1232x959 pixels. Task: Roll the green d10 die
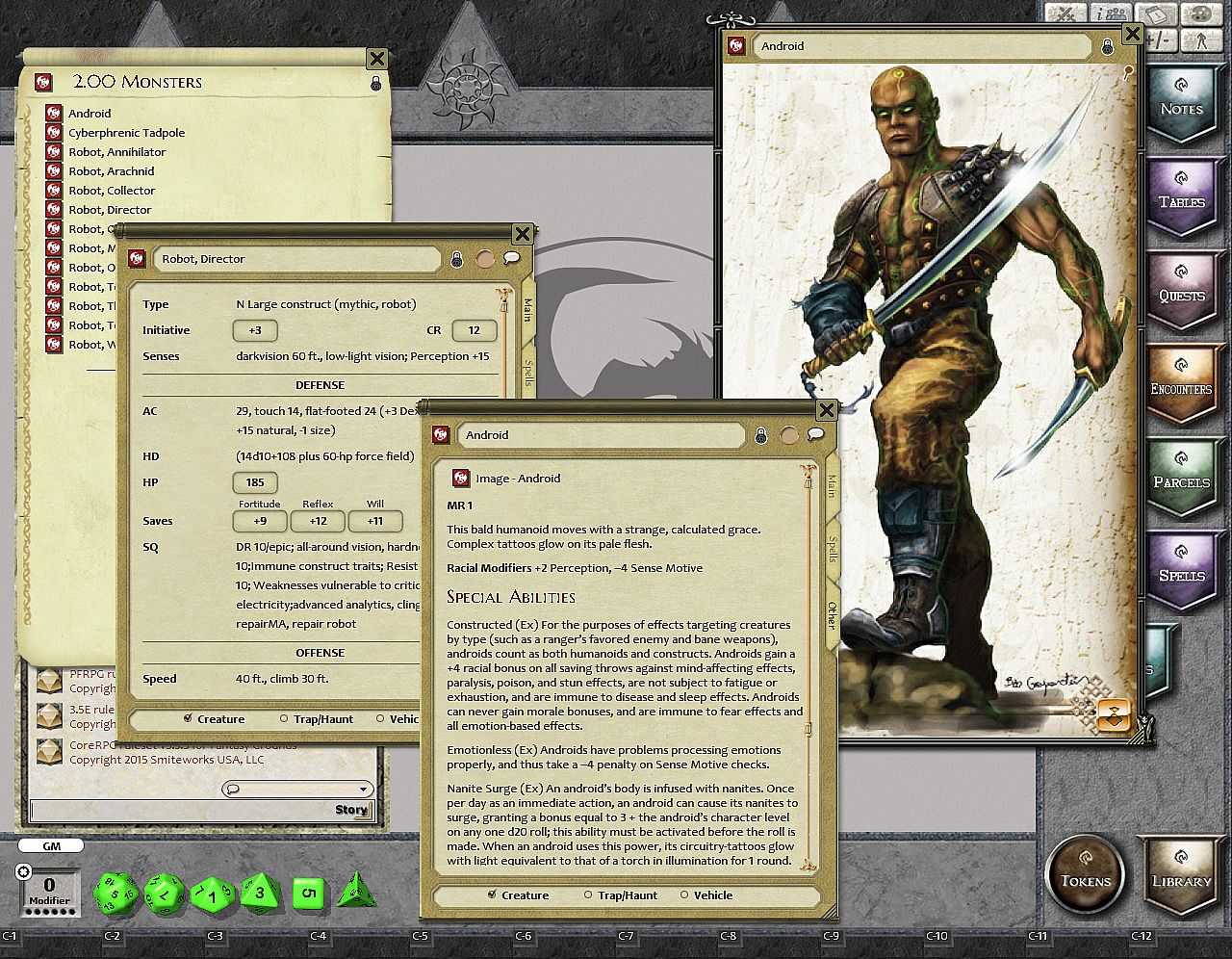pyautogui.click(x=212, y=894)
